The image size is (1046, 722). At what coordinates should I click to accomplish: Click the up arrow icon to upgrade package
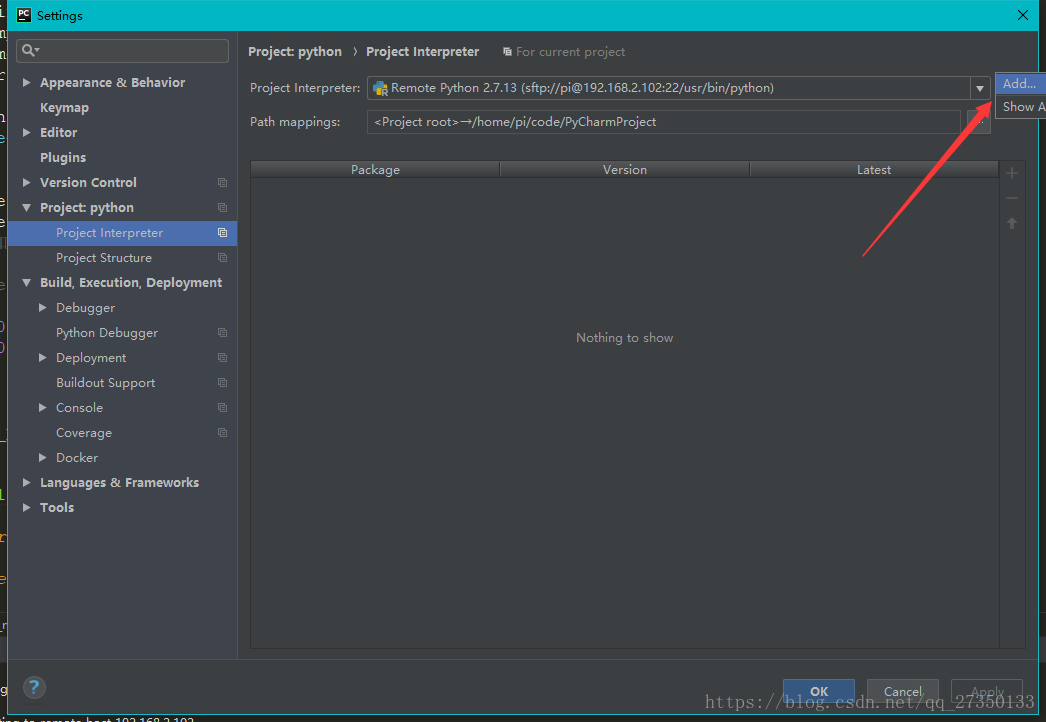pyautogui.click(x=1011, y=223)
